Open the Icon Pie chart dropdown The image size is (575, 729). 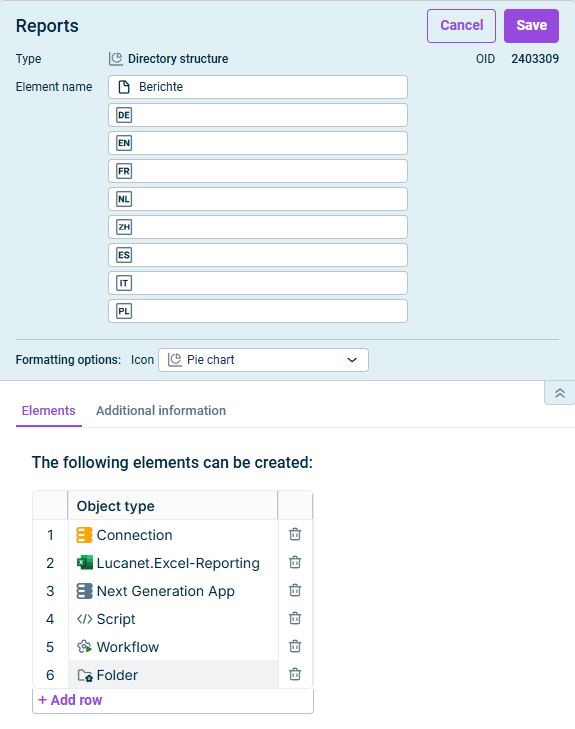(263, 360)
